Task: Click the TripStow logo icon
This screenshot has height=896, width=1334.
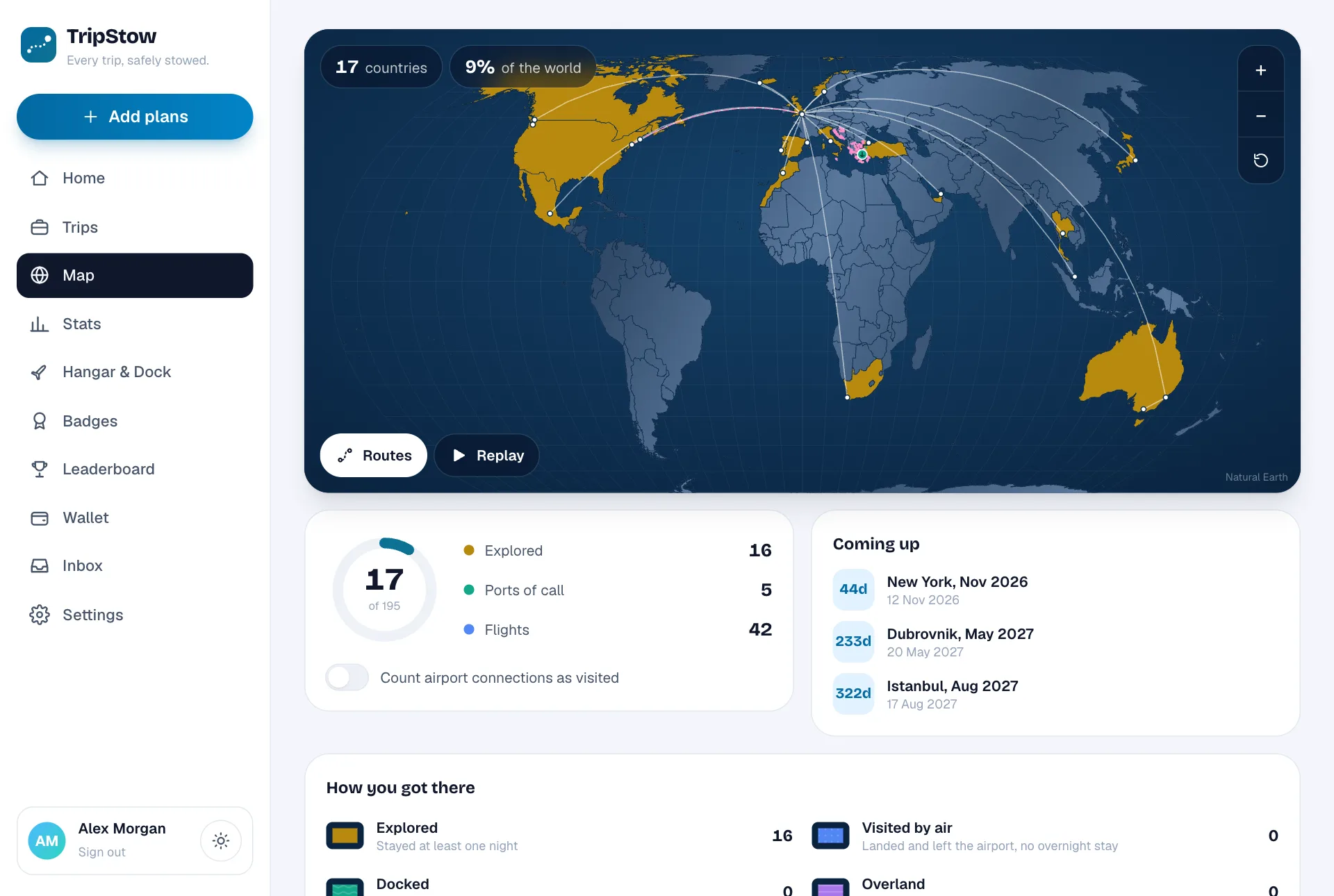Action: pyautogui.click(x=38, y=45)
